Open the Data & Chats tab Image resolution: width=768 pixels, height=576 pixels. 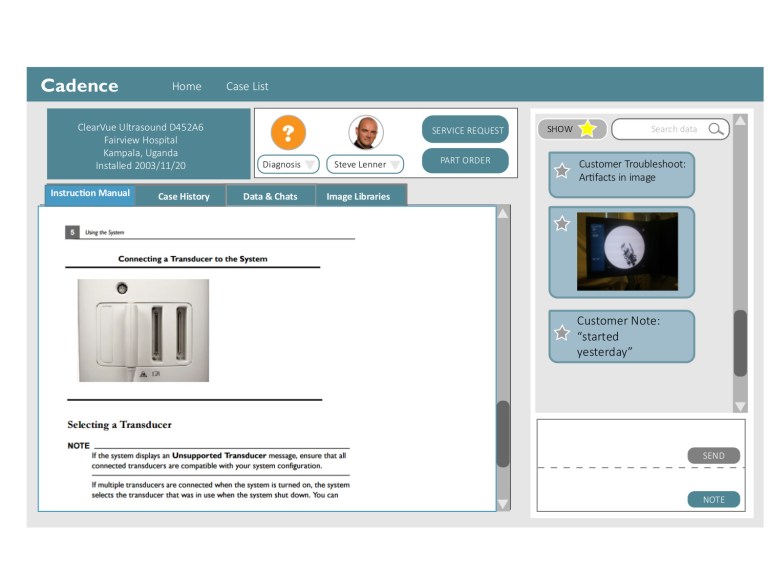pyautogui.click(x=270, y=196)
